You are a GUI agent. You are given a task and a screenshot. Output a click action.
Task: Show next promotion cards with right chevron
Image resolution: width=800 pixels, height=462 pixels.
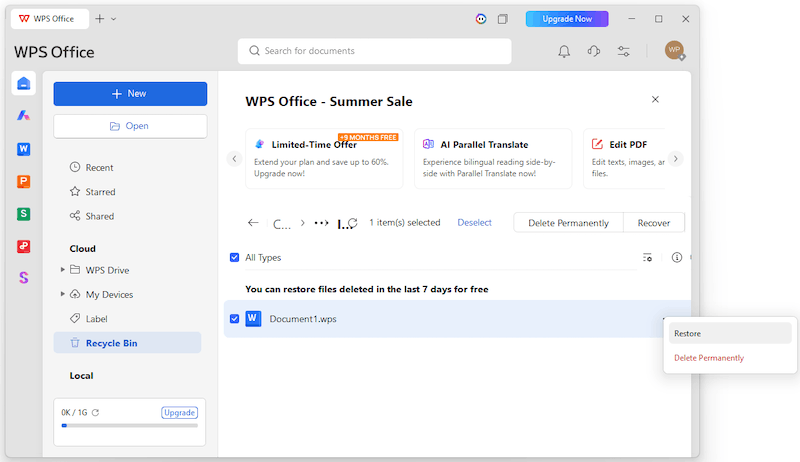[x=676, y=159]
